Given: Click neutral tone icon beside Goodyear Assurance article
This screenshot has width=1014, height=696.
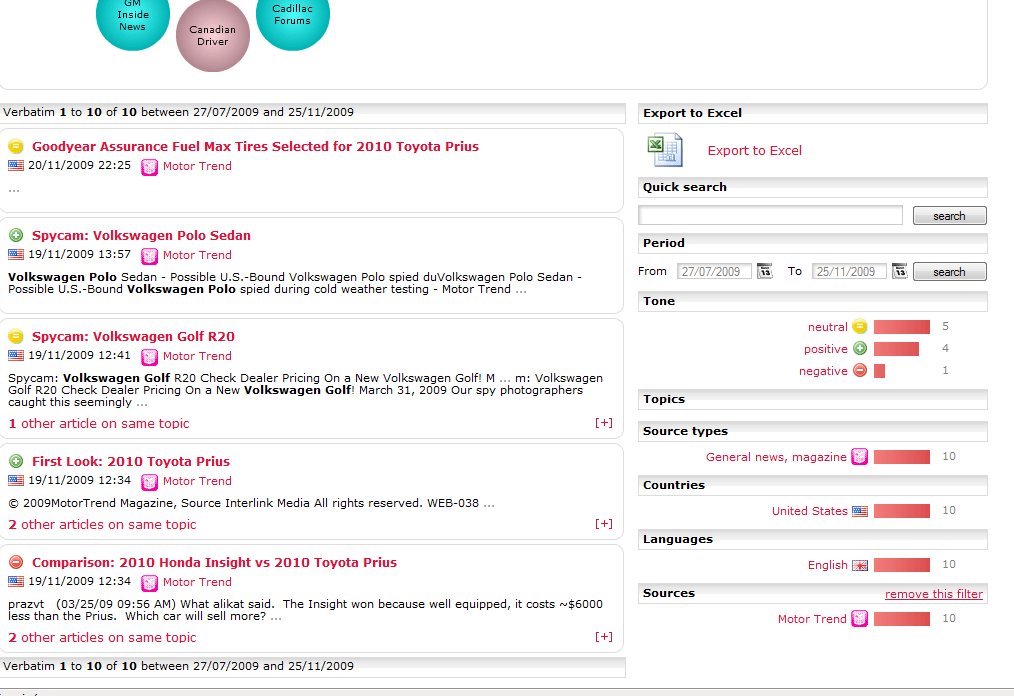Looking at the screenshot, I should [x=16, y=146].
